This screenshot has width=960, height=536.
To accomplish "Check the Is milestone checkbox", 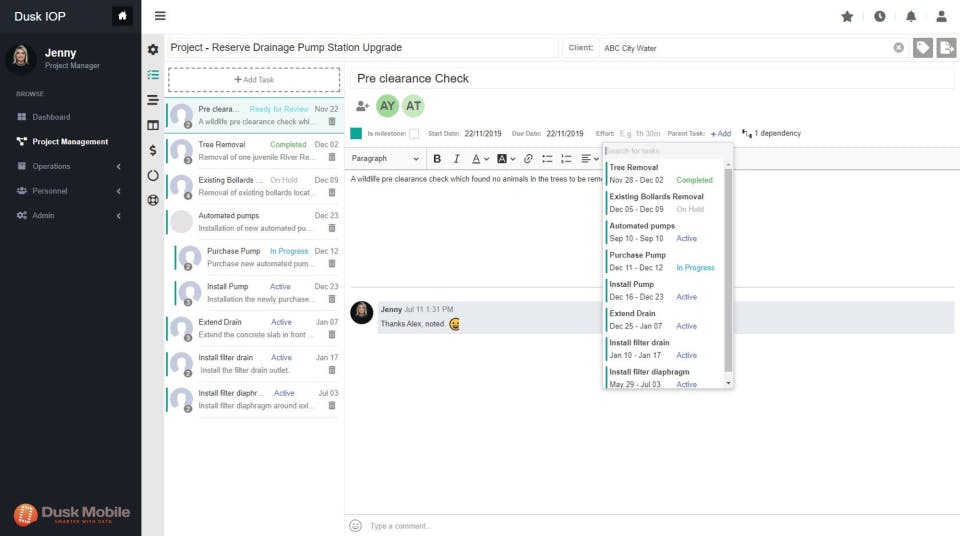I will [414, 134].
